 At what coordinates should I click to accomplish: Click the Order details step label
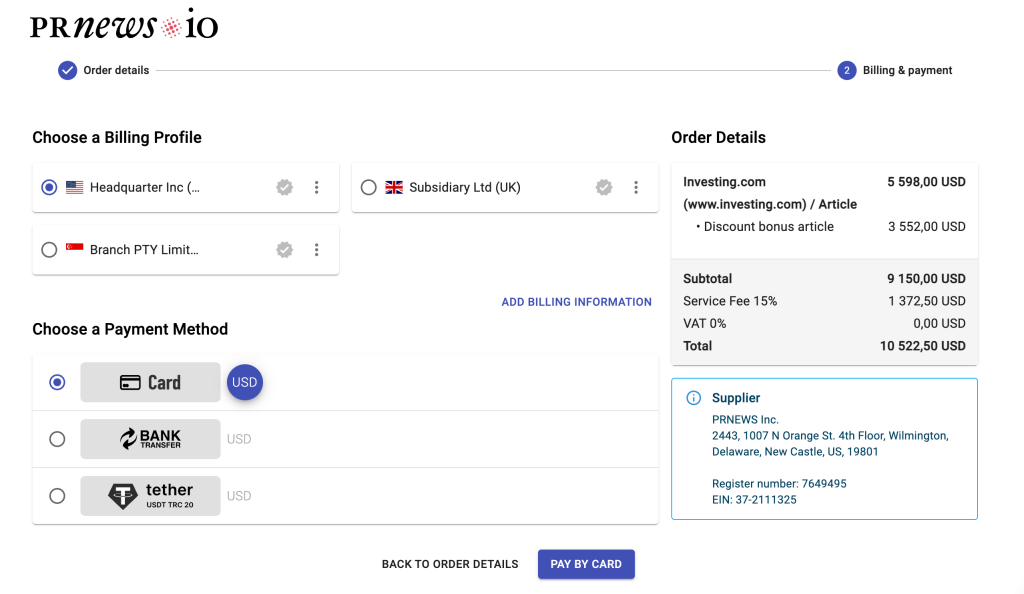[116, 70]
